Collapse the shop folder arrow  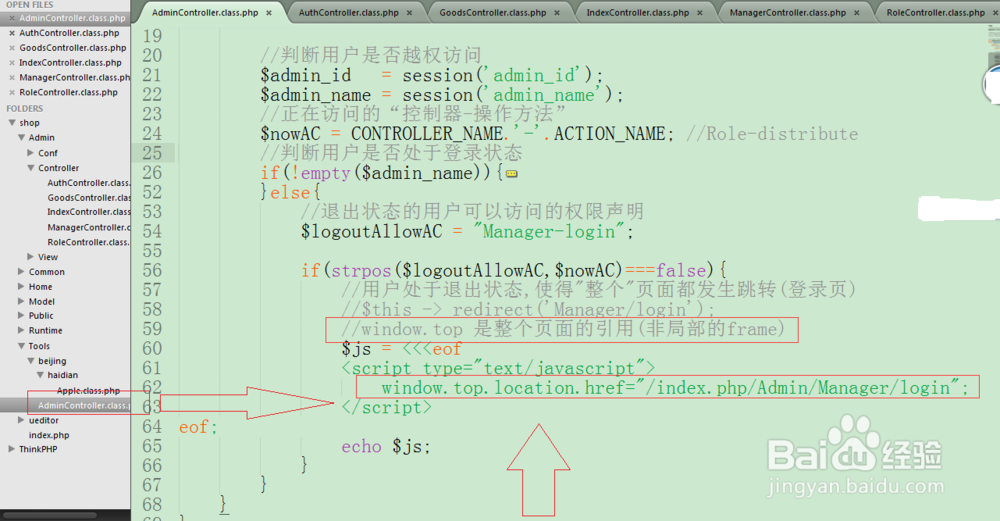tap(11, 122)
